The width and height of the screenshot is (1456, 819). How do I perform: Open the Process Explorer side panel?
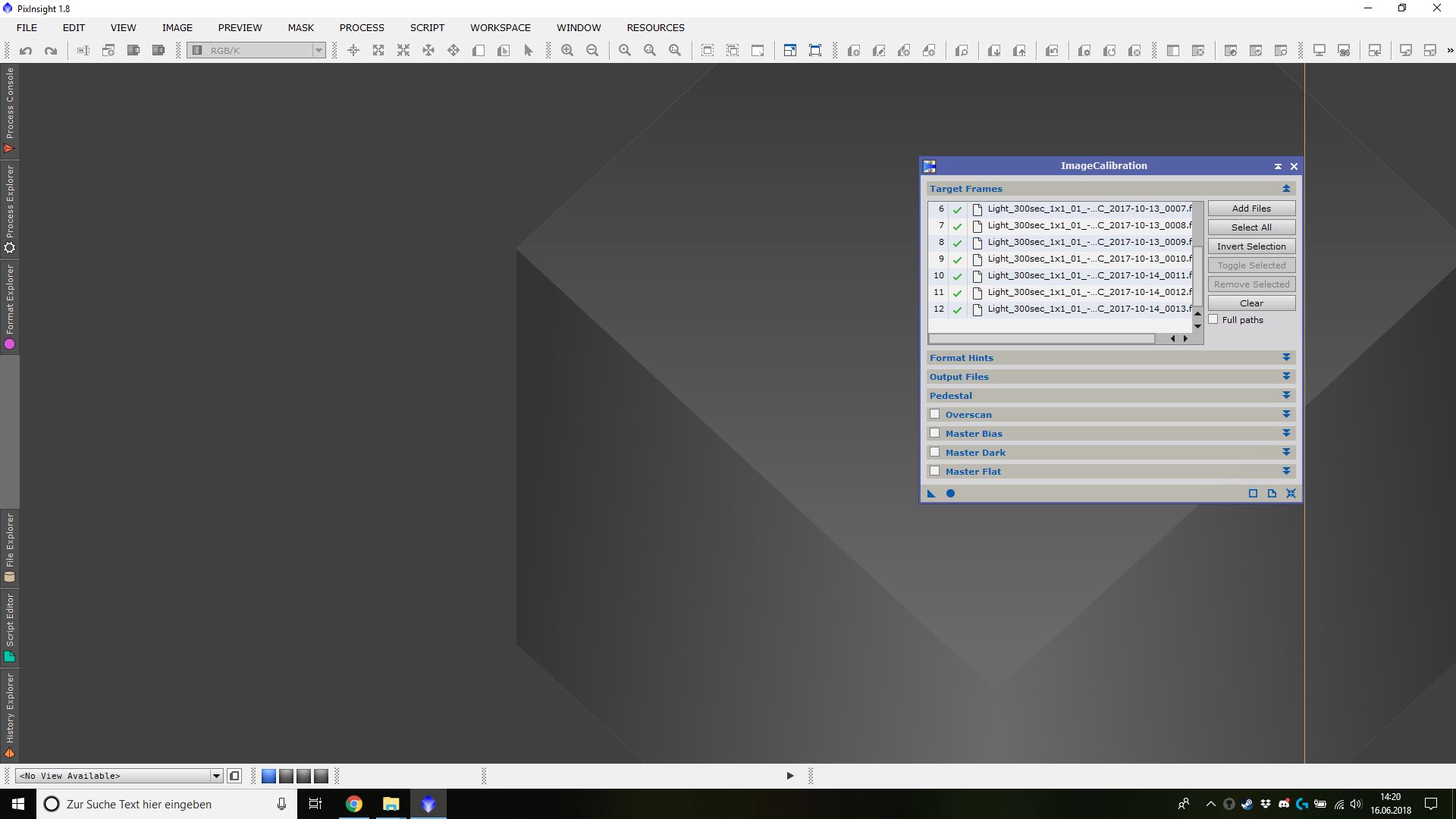pyautogui.click(x=10, y=209)
